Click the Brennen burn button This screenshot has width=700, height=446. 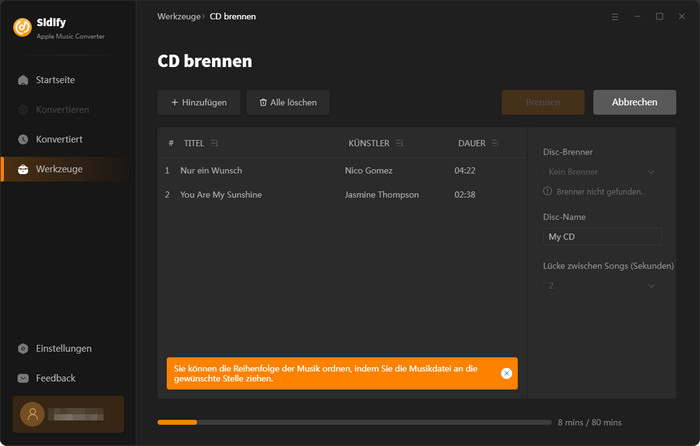click(543, 102)
